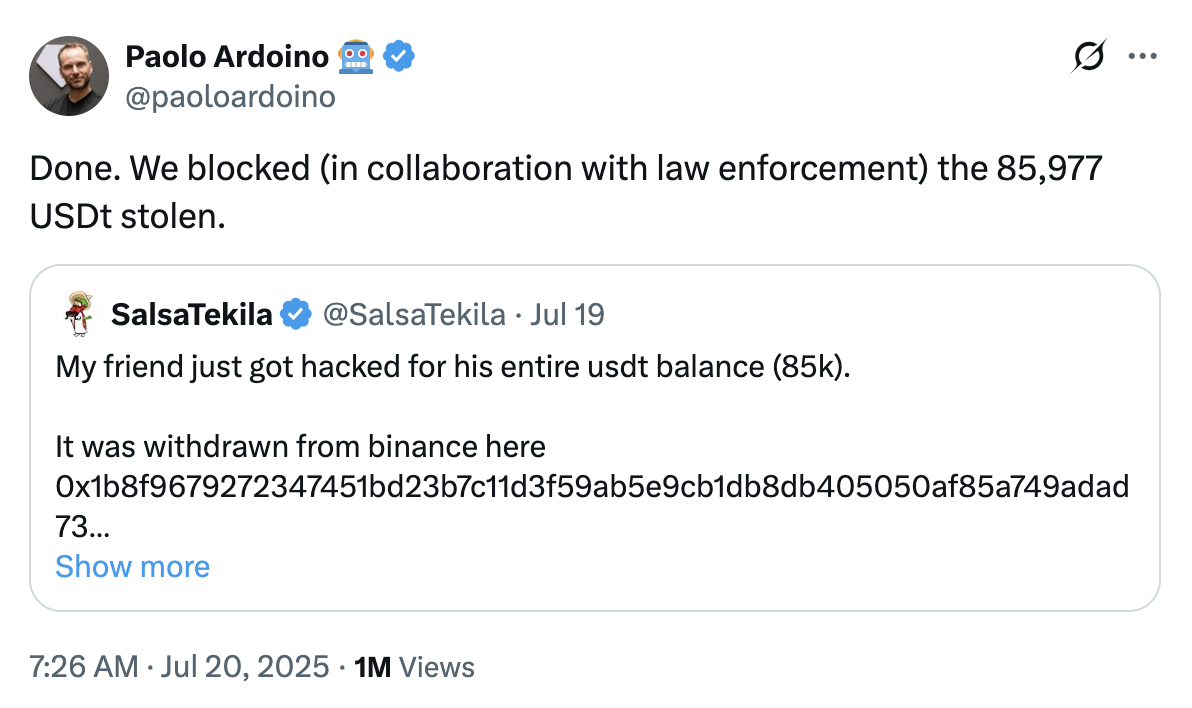
Task: Click the robot emoji in the display name
Action: tap(358, 56)
